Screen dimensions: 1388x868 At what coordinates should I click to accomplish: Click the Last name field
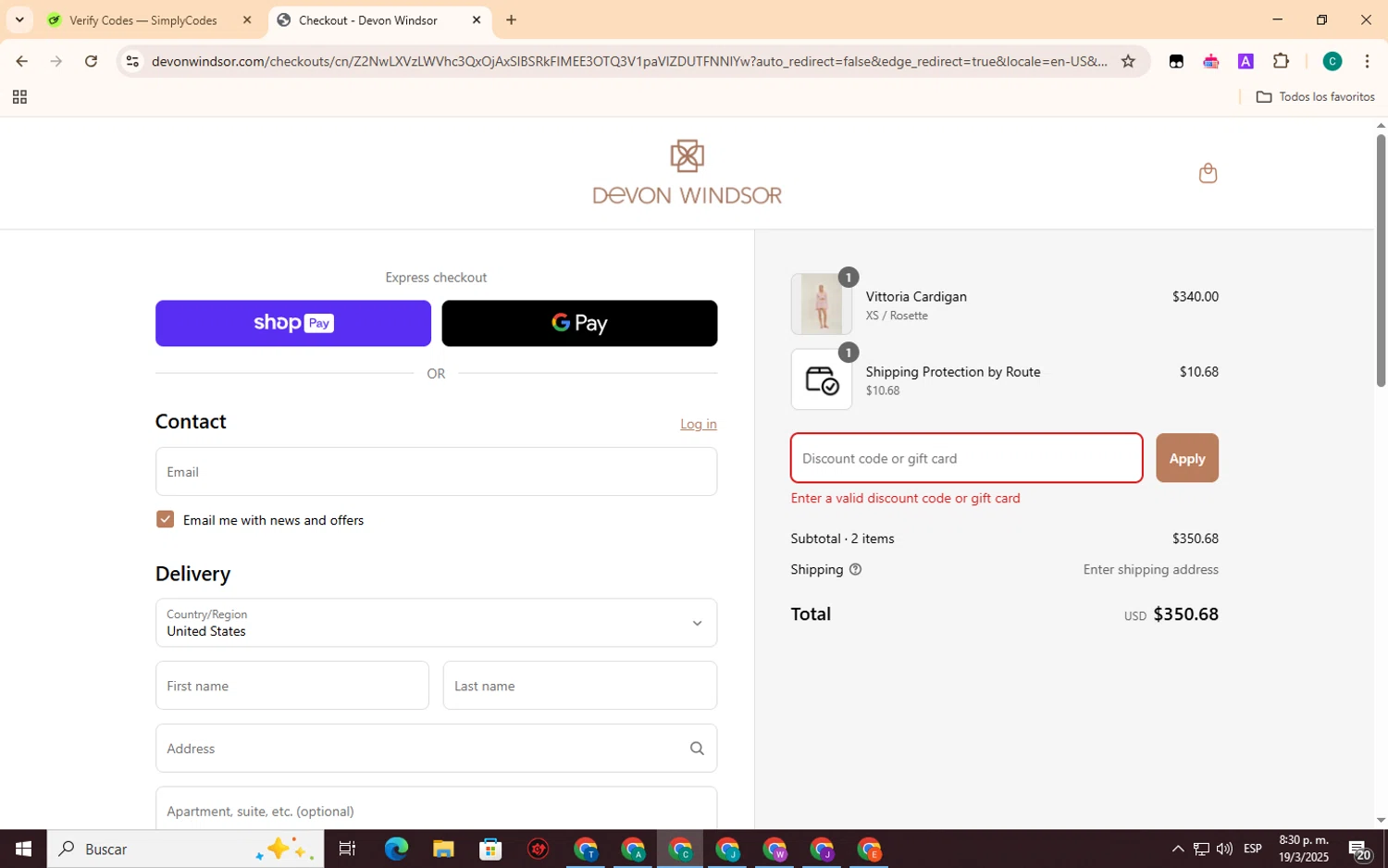[x=580, y=686]
